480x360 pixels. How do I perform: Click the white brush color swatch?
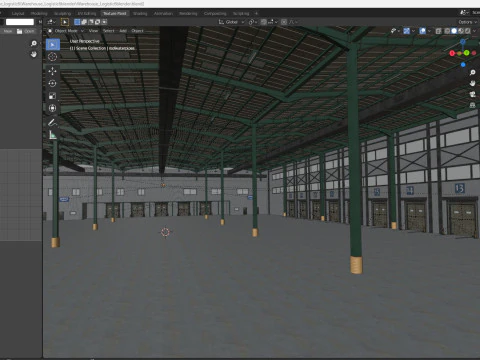point(20,22)
